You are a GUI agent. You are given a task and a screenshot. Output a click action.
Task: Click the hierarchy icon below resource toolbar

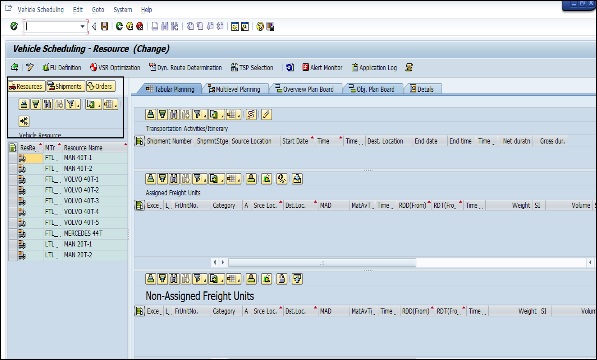[x=24, y=121]
